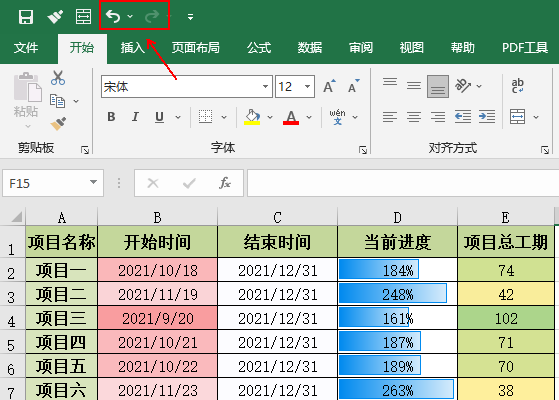Switch to the 视图 tab
This screenshot has height=400, width=559.
(411, 47)
